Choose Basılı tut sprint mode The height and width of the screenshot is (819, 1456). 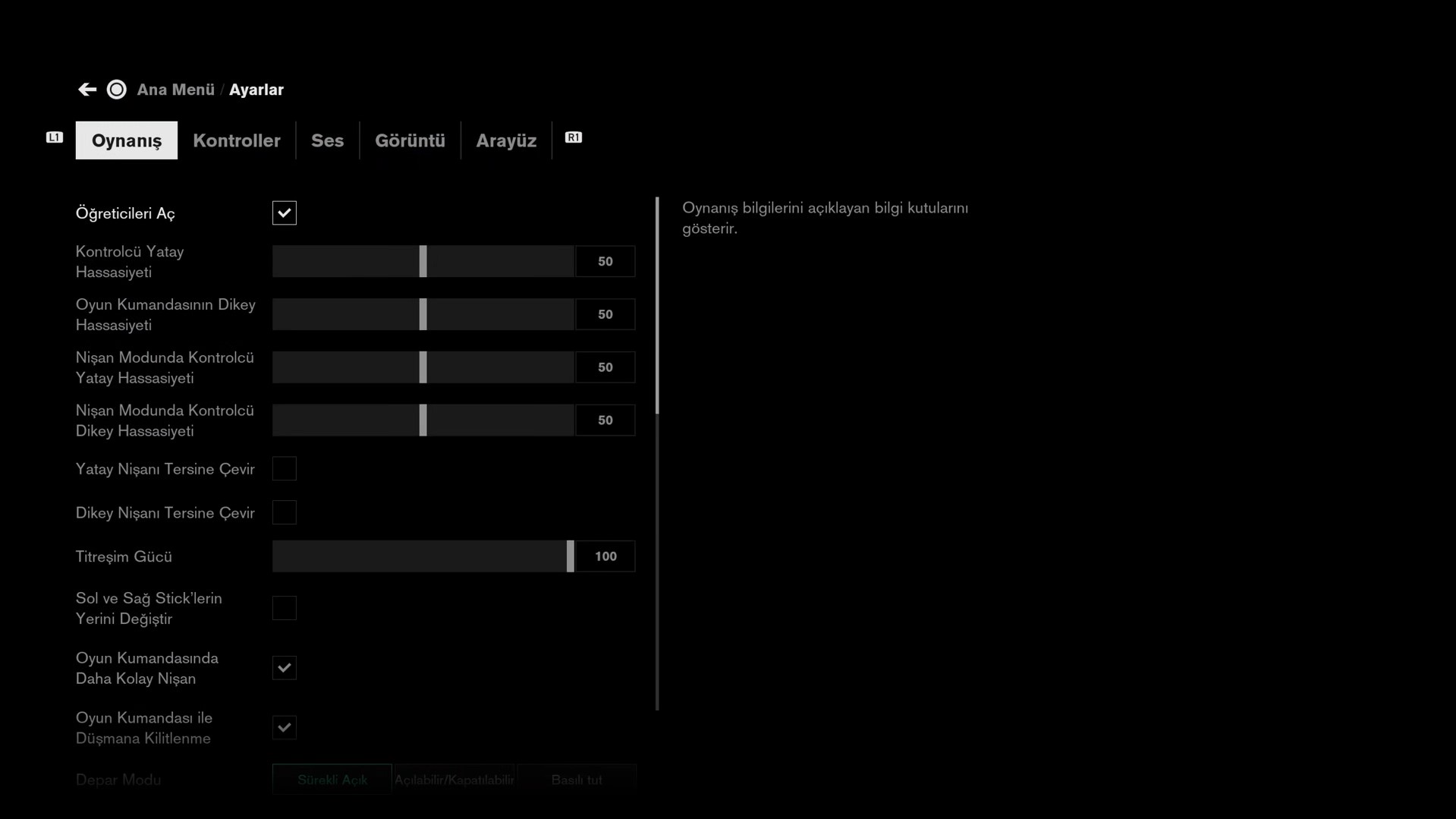tap(577, 780)
